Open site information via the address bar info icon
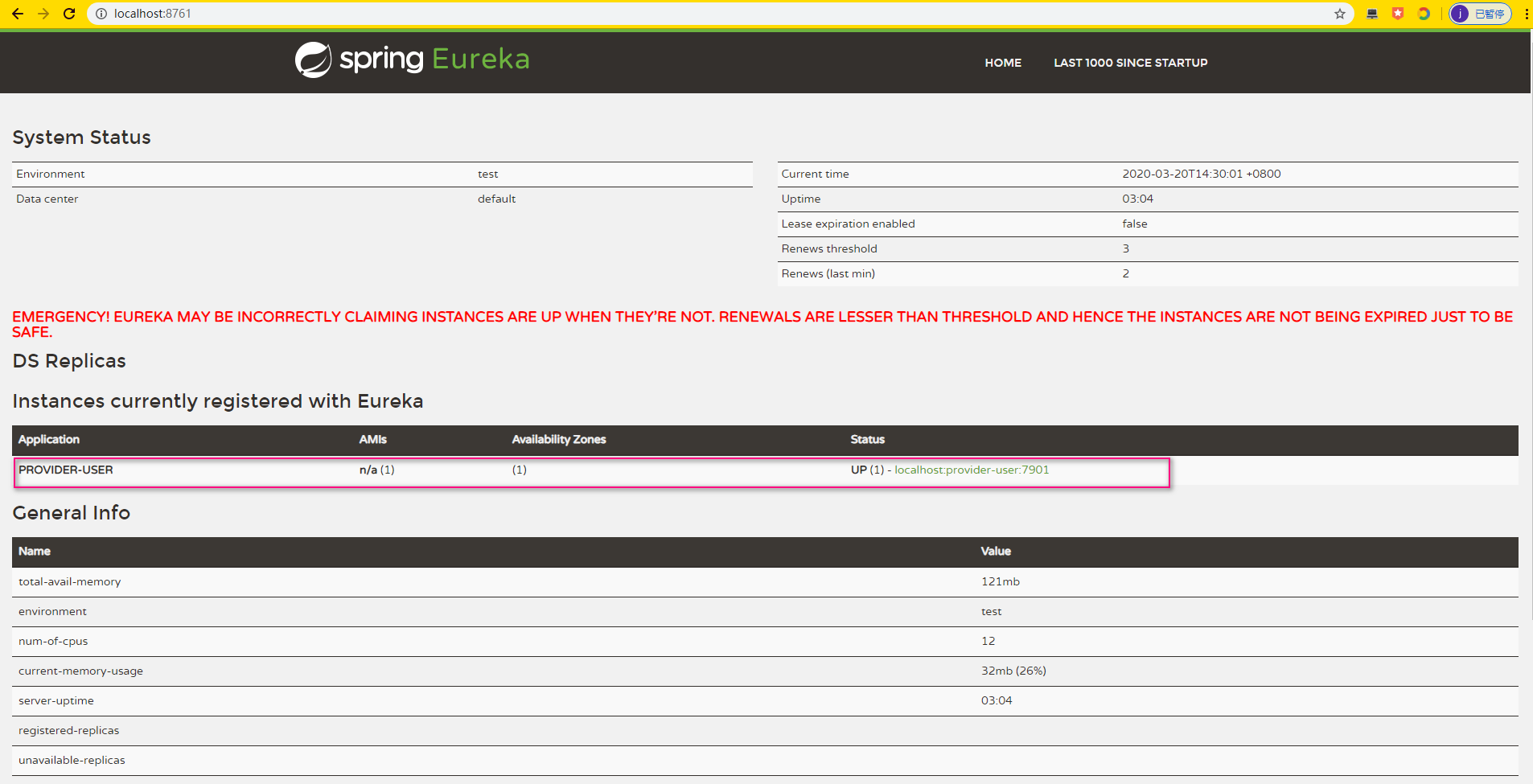 [x=101, y=13]
